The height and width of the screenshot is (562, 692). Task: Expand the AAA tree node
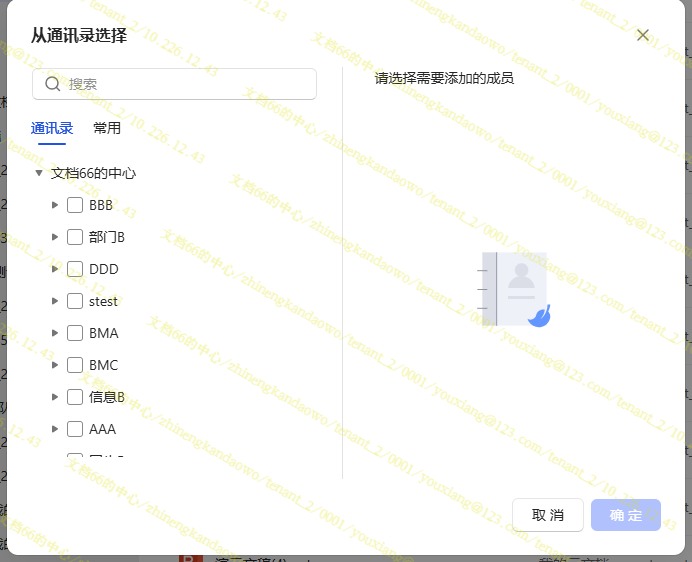(x=55, y=429)
